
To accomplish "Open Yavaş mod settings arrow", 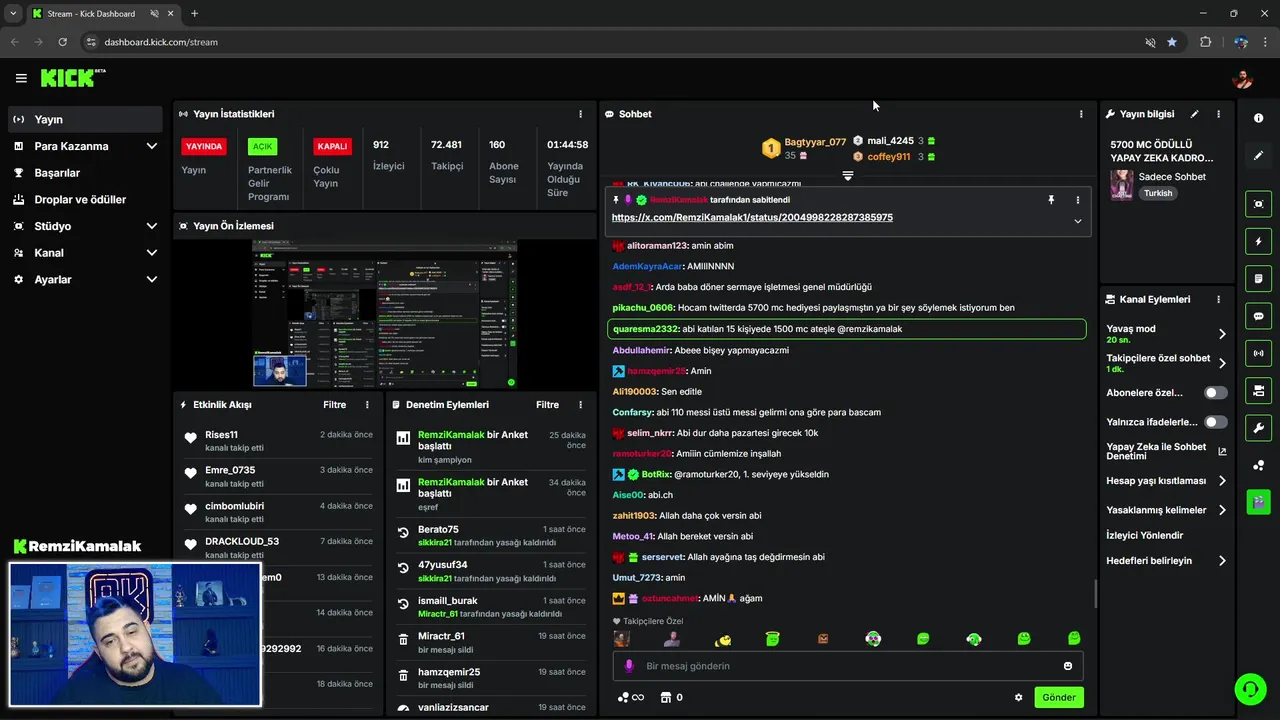I will (x=1222, y=334).
